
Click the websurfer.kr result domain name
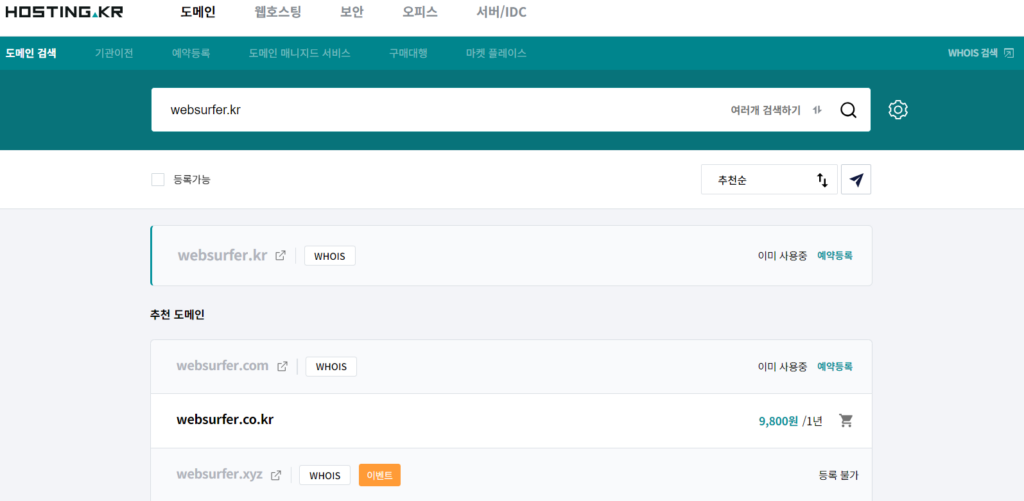(x=222, y=255)
